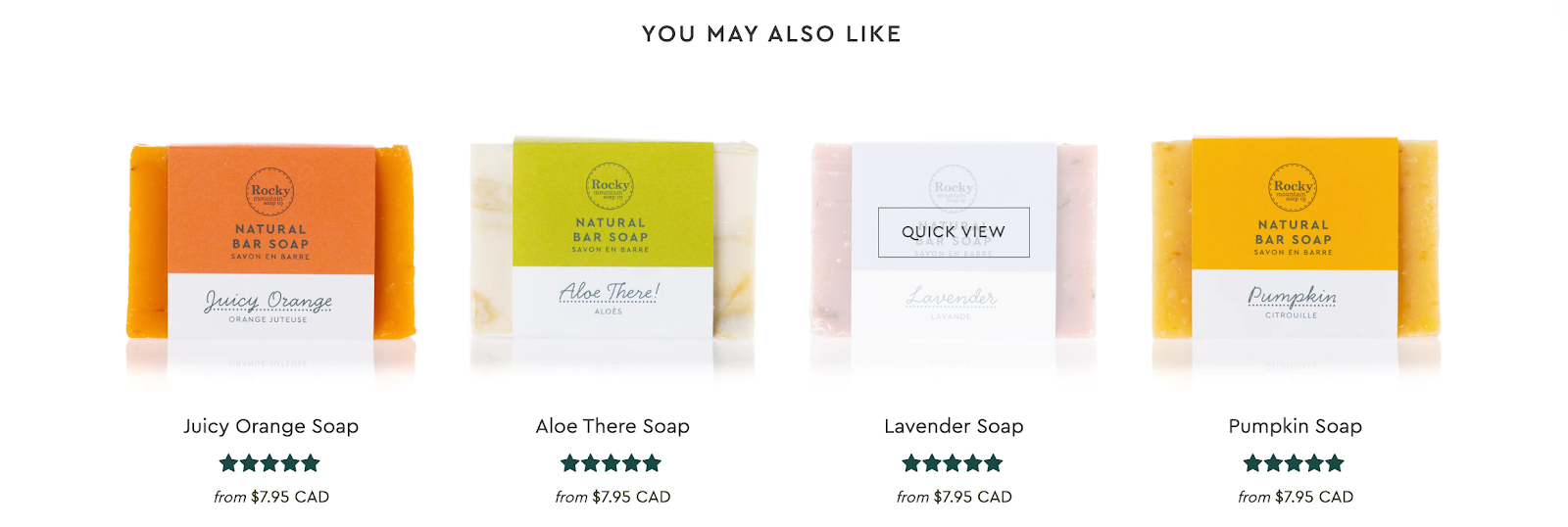This screenshot has height=527, width=1568.
Task: Click the $7.95 CAD price of Juicy Orange
Action: pos(290,497)
